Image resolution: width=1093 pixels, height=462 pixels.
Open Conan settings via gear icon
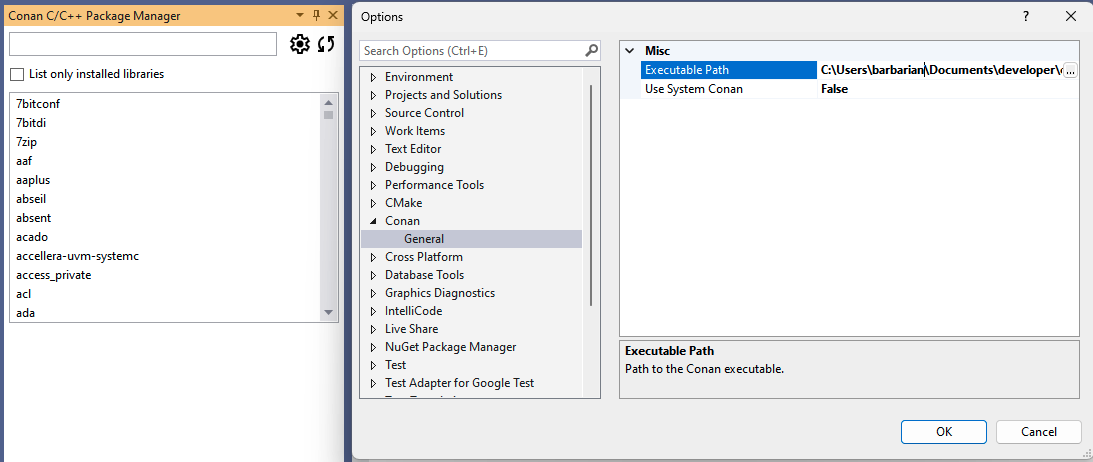click(x=299, y=44)
